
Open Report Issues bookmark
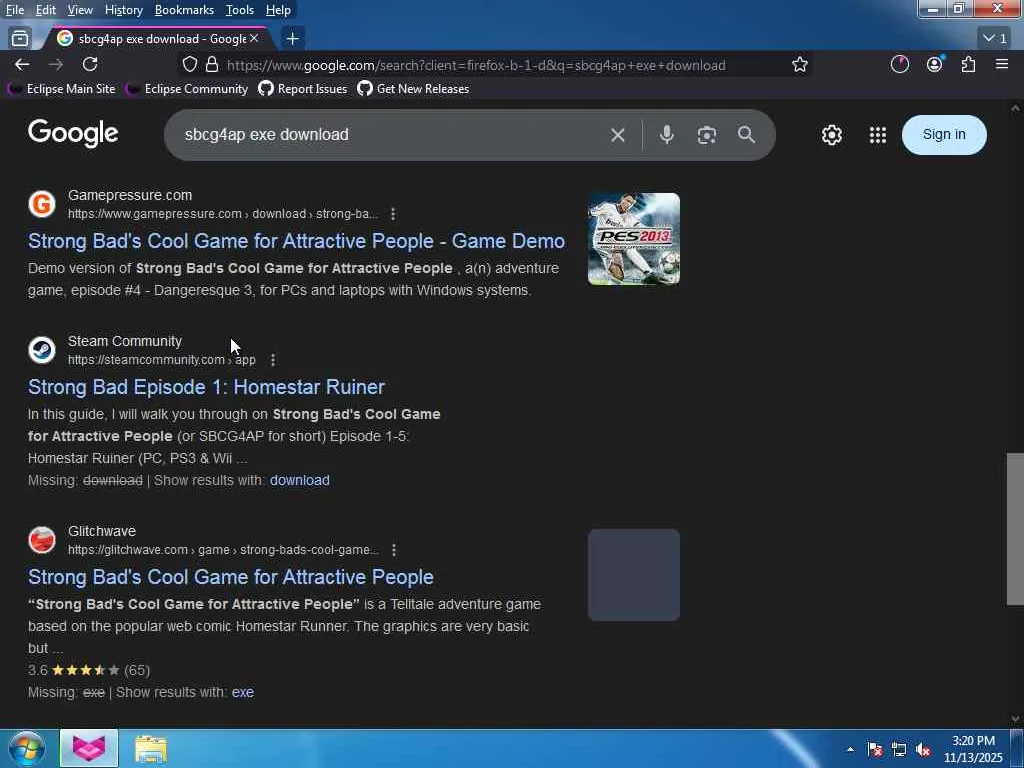[302, 89]
